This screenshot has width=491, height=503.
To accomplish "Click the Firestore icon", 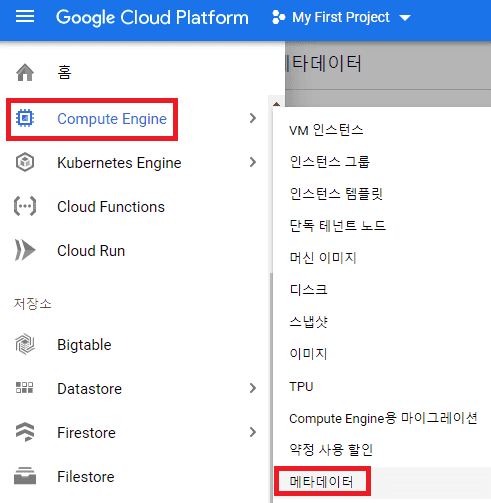I will point(25,432).
